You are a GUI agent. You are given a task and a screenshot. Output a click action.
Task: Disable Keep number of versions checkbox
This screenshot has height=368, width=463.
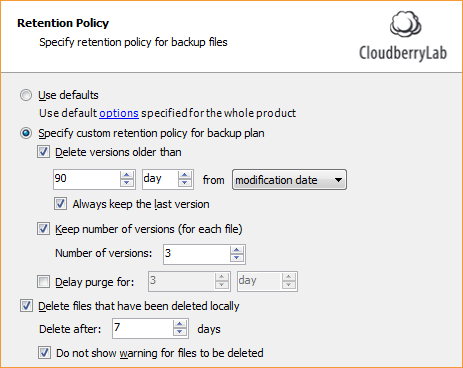tap(43, 229)
